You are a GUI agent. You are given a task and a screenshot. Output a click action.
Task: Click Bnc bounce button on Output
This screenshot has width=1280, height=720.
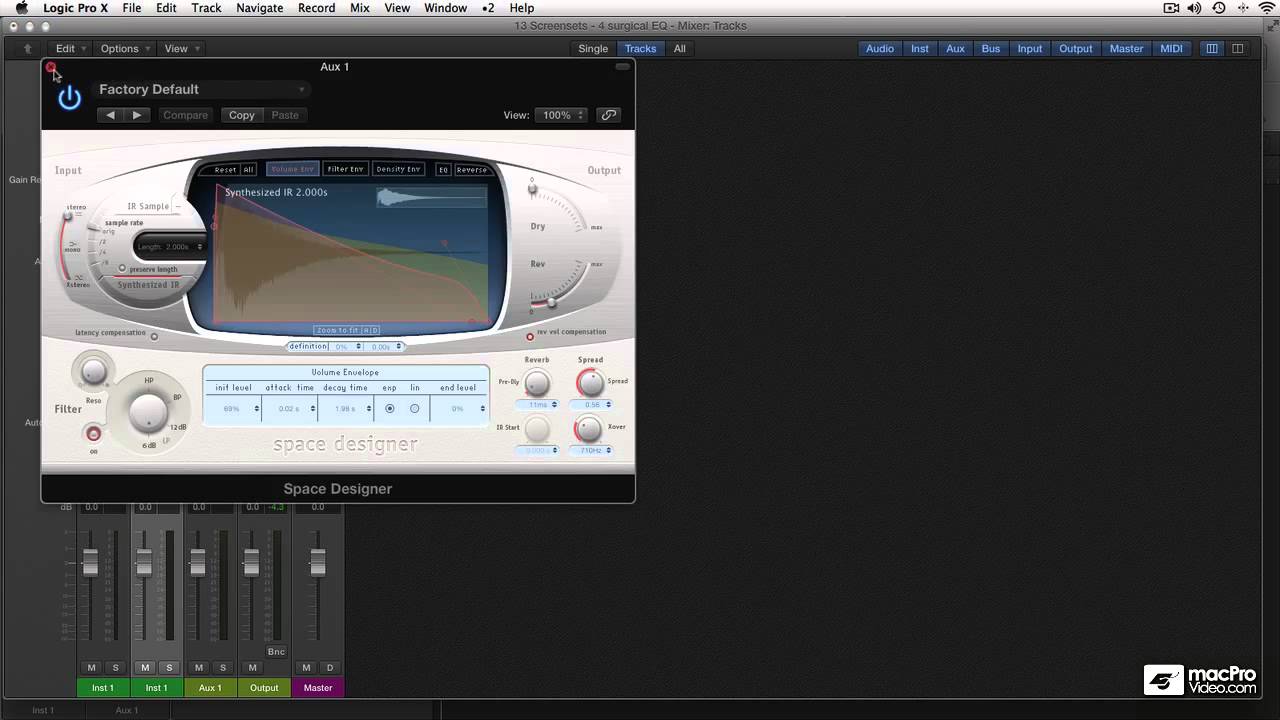click(x=276, y=651)
